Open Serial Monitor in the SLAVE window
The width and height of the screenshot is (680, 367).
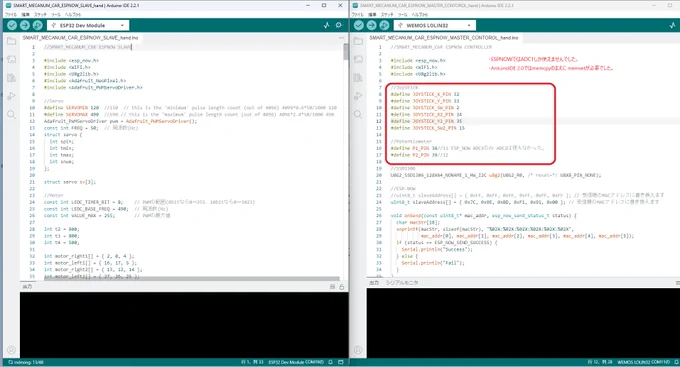[339, 25]
